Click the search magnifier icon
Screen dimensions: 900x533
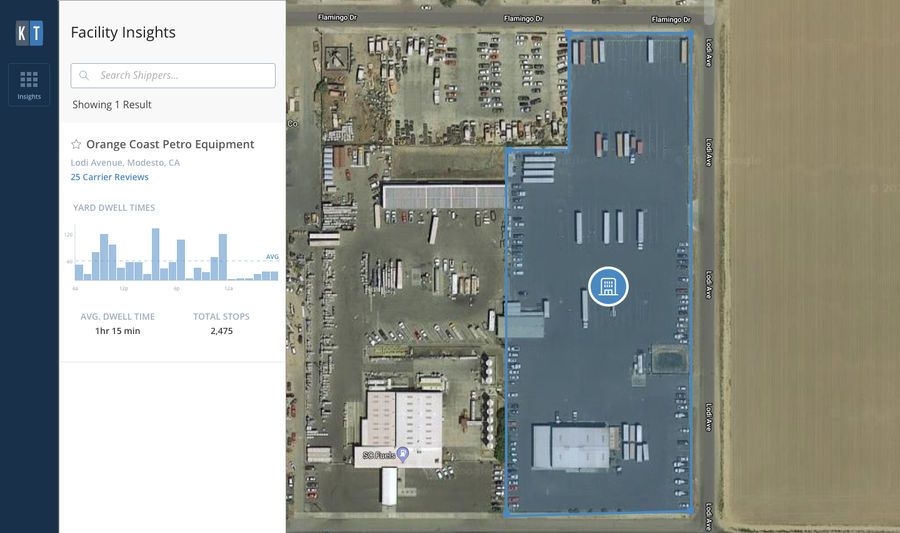[x=84, y=75]
